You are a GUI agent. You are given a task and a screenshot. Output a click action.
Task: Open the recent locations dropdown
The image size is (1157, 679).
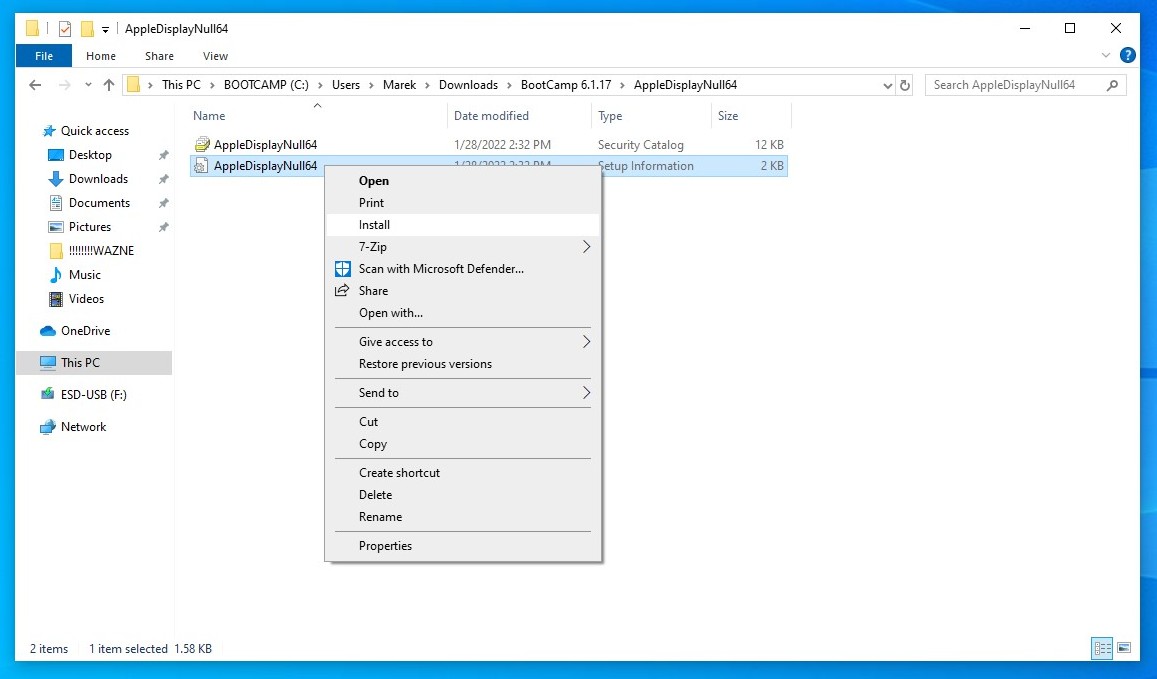click(88, 85)
